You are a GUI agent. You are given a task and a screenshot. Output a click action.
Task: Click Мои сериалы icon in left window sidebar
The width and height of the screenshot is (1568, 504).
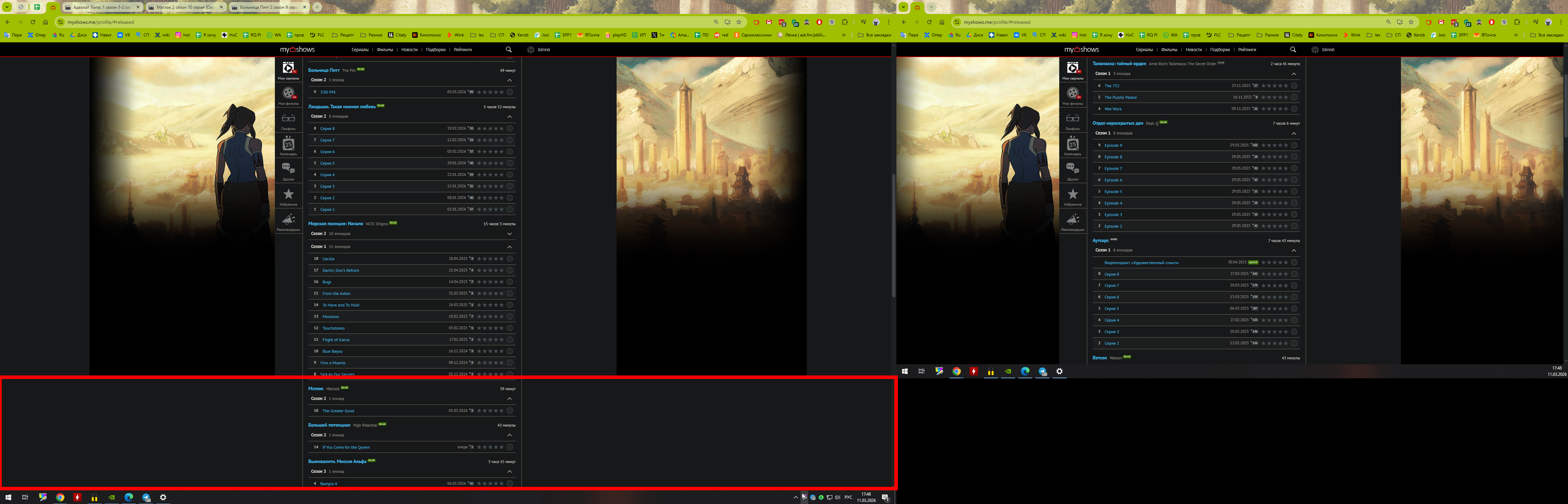click(x=289, y=69)
